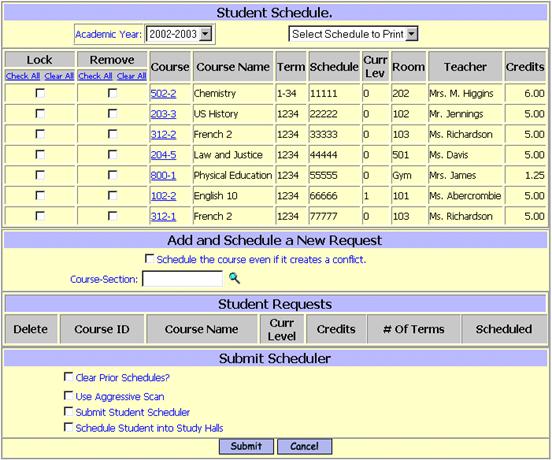The image size is (552, 460).
Task: Click credits value 1.25
Action: click(x=535, y=175)
